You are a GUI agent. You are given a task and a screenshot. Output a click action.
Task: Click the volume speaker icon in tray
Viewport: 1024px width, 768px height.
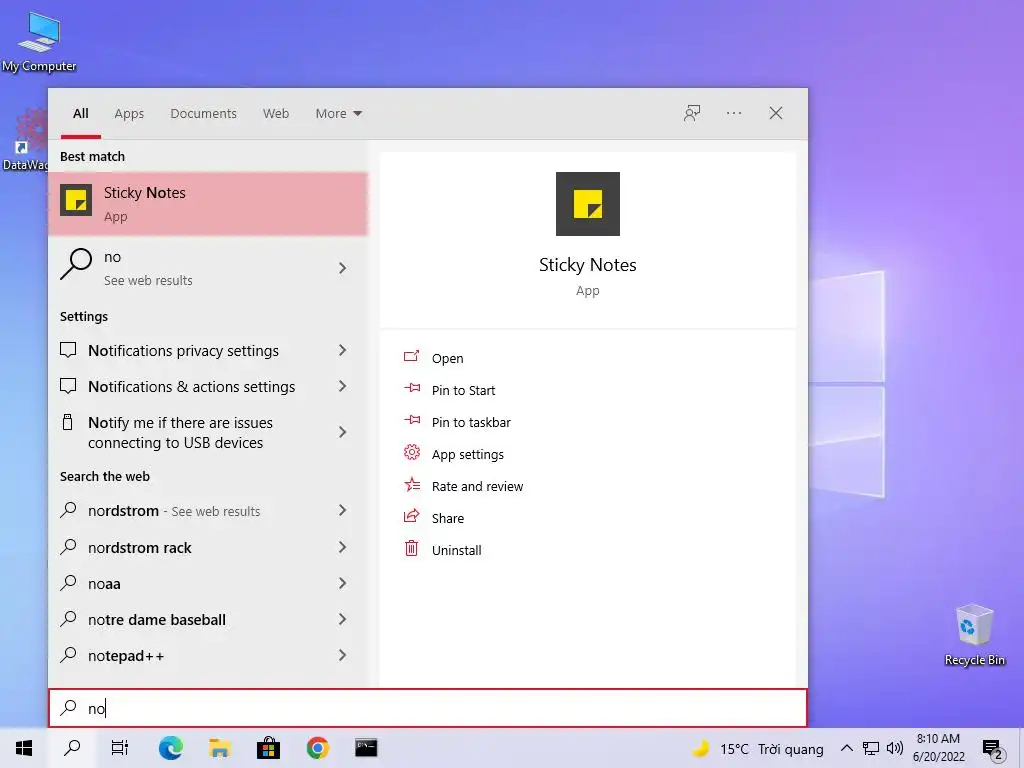895,748
